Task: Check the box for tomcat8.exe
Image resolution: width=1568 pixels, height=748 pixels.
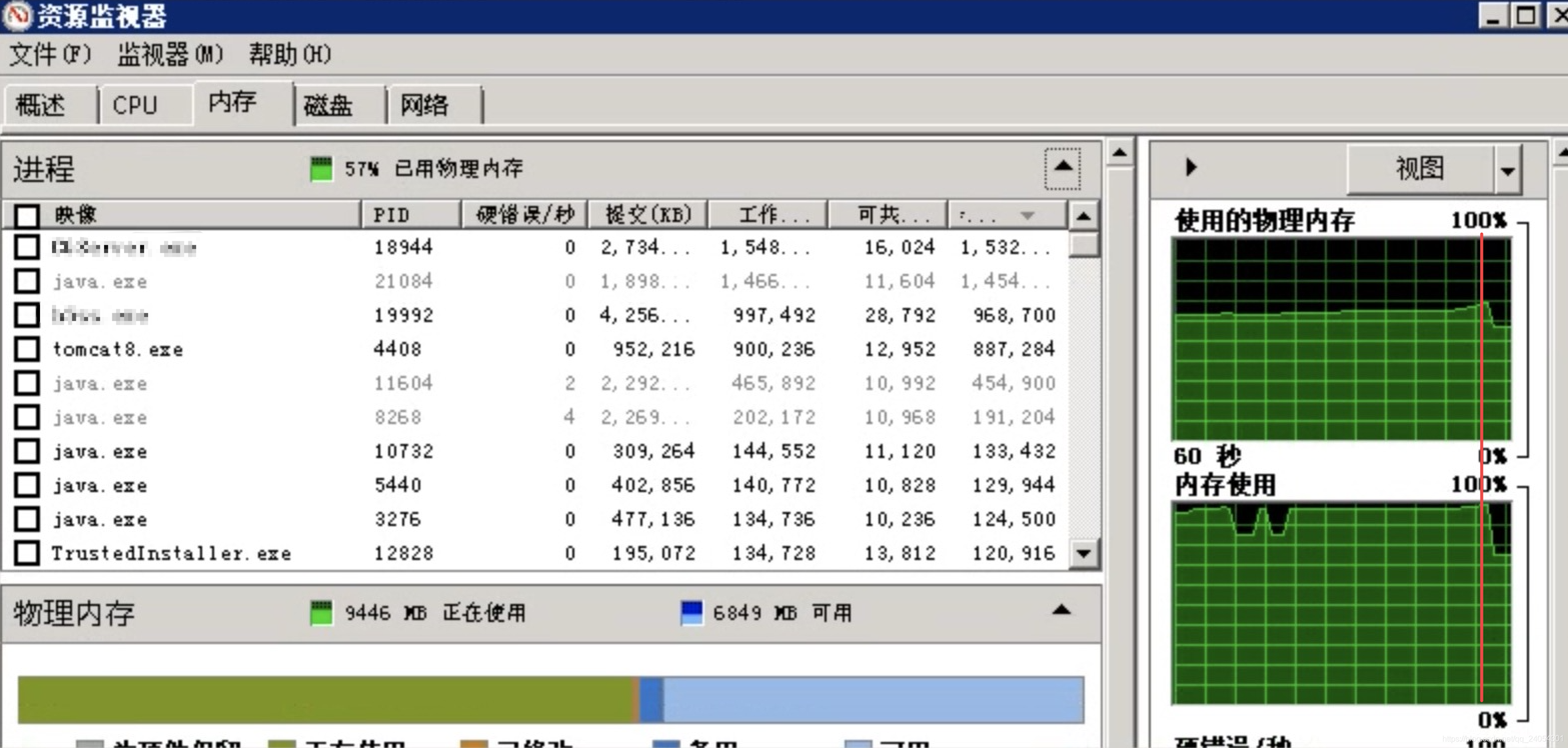Action: click(28, 349)
